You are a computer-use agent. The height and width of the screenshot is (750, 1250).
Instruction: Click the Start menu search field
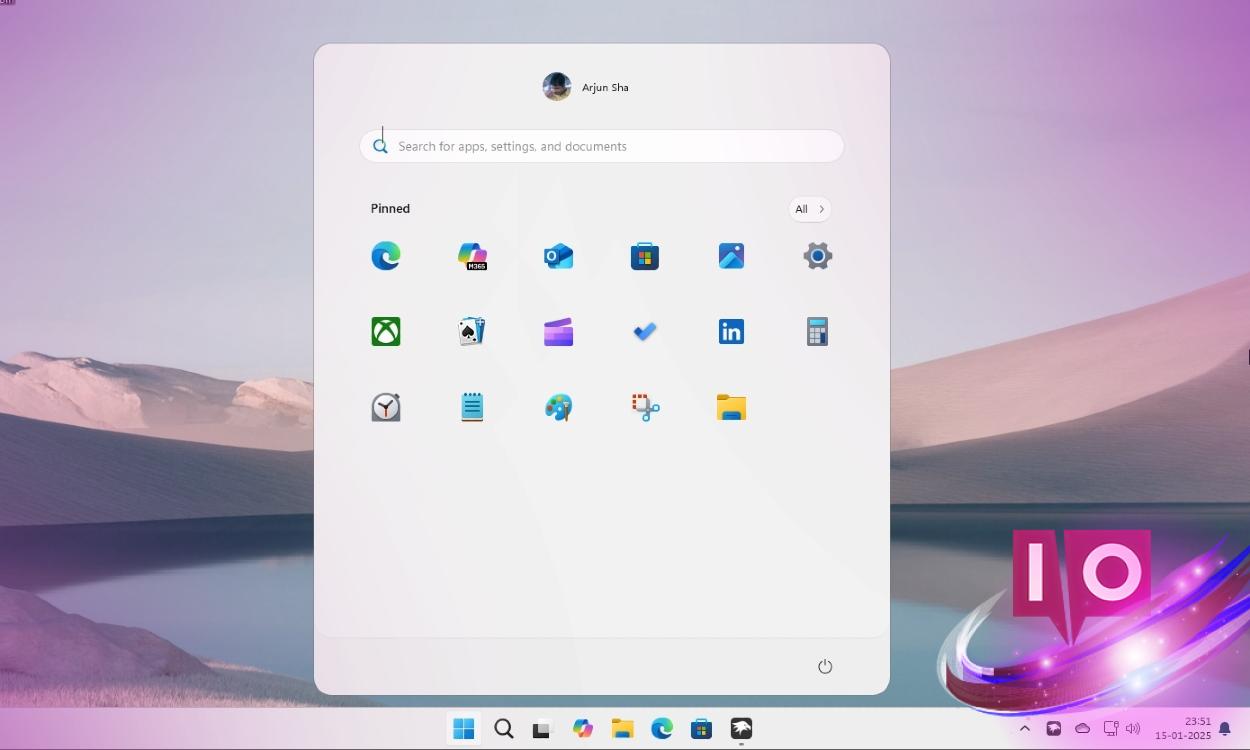(x=601, y=146)
